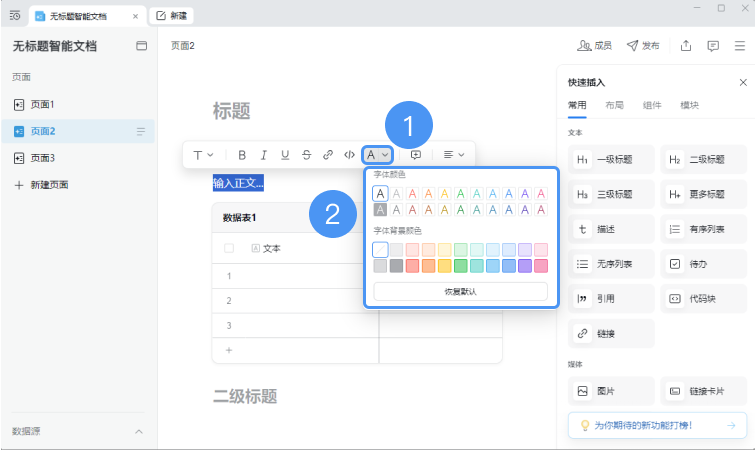Switch to 模块 tab in quick insert
The height and width of the screenshot is (450, 755).
click(689, 105)
